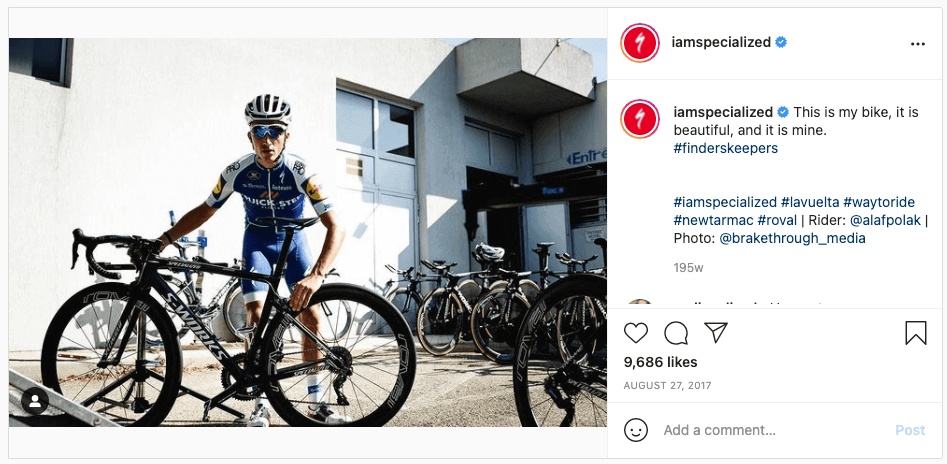The image size is (947, 464).
Task: Visit @brakethrough_media photographer profile
Action: (x=792, y=238)
